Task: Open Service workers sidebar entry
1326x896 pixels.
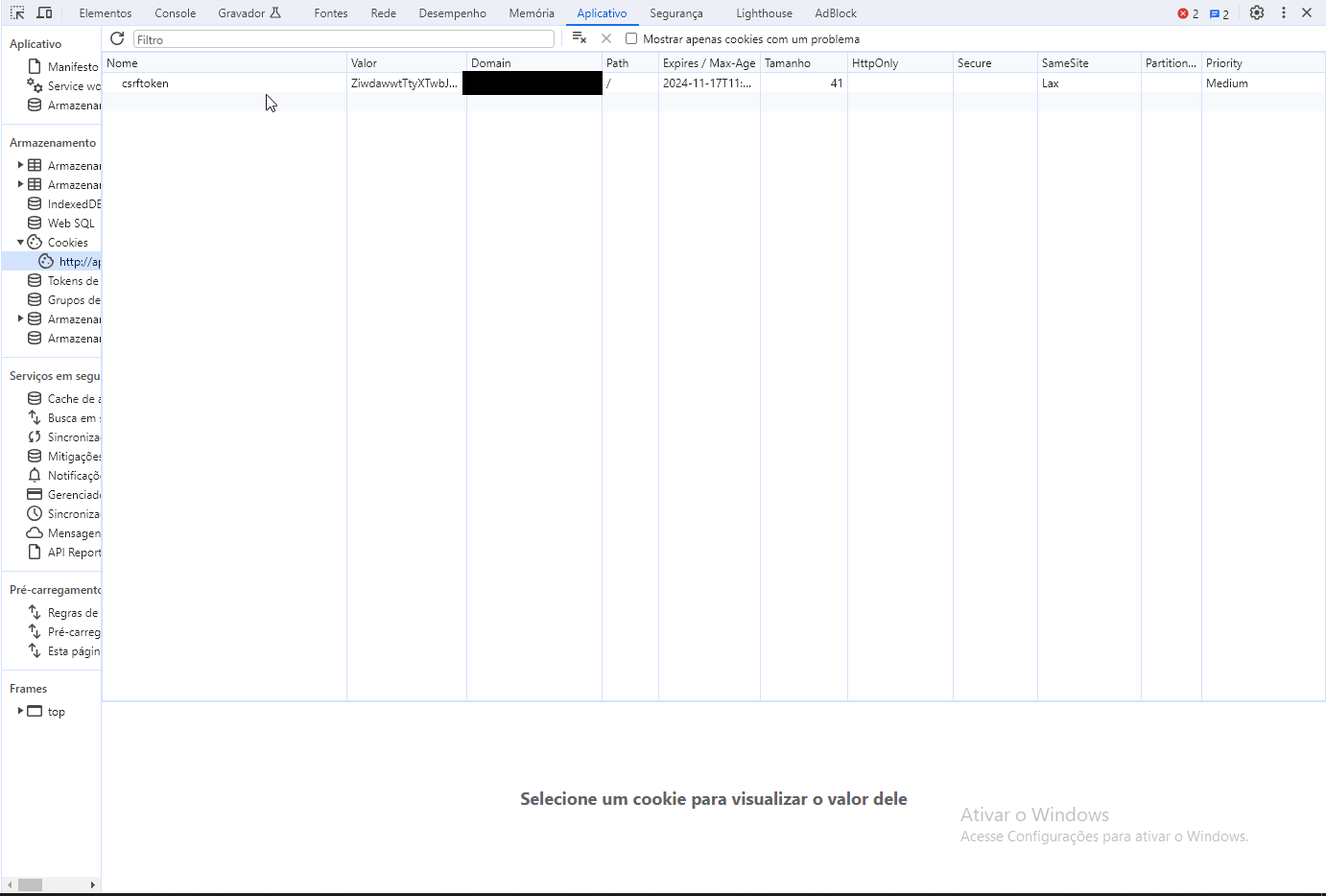Action: 63,85
